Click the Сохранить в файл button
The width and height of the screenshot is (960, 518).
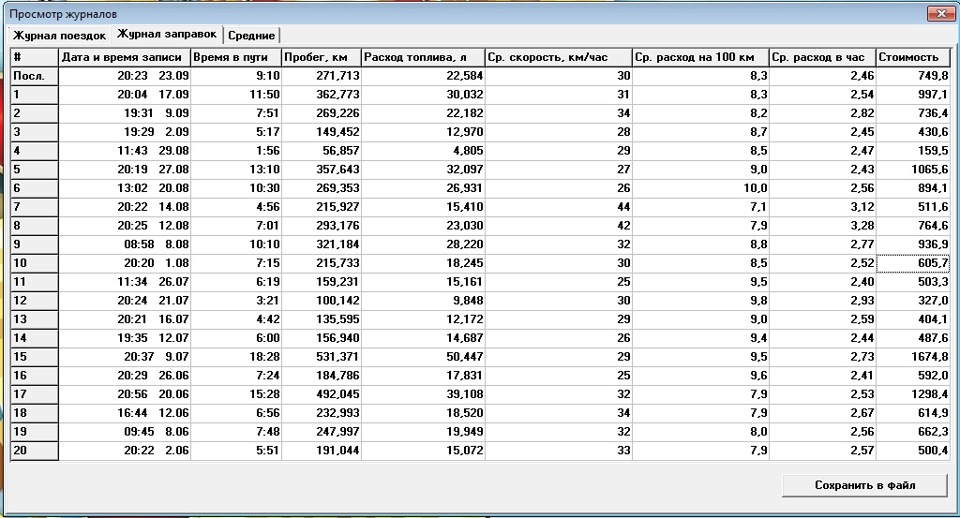click(864, 485)
